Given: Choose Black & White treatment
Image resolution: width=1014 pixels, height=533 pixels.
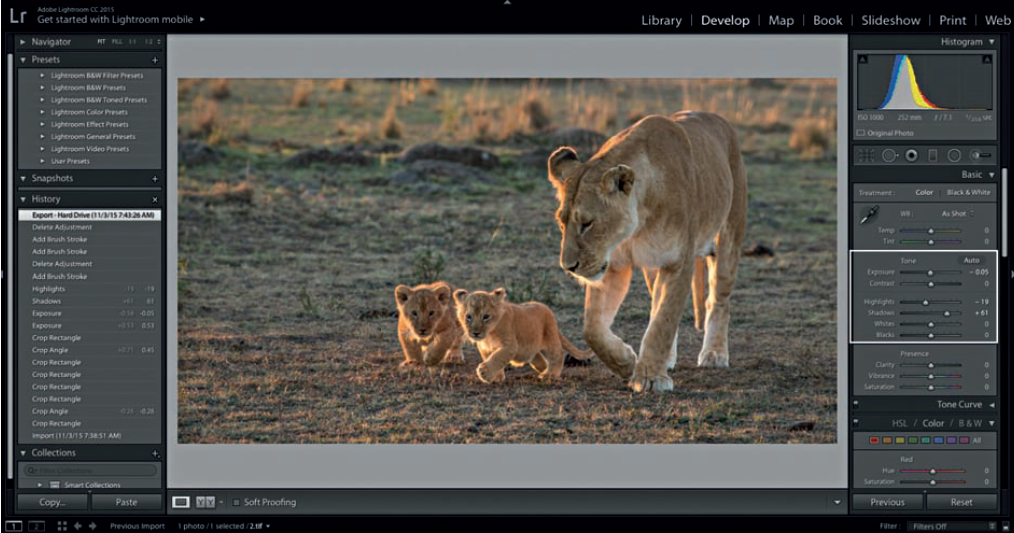Looking at the screenshot, I should point(968,192).
